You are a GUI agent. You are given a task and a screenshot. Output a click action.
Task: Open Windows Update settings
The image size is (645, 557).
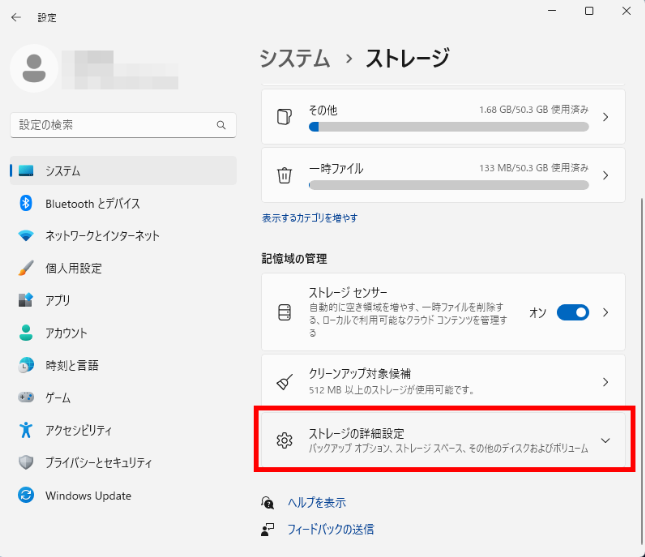tap(123, 495)
